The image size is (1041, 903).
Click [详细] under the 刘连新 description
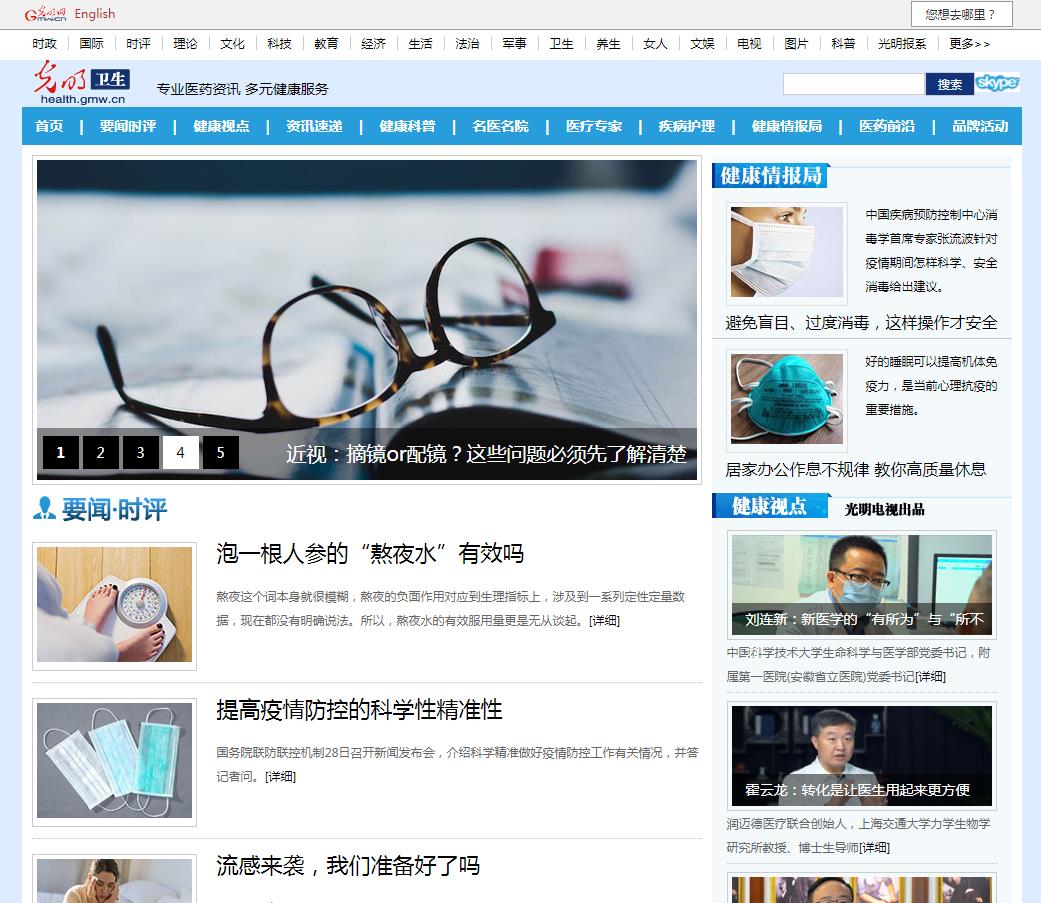(931, 677)
